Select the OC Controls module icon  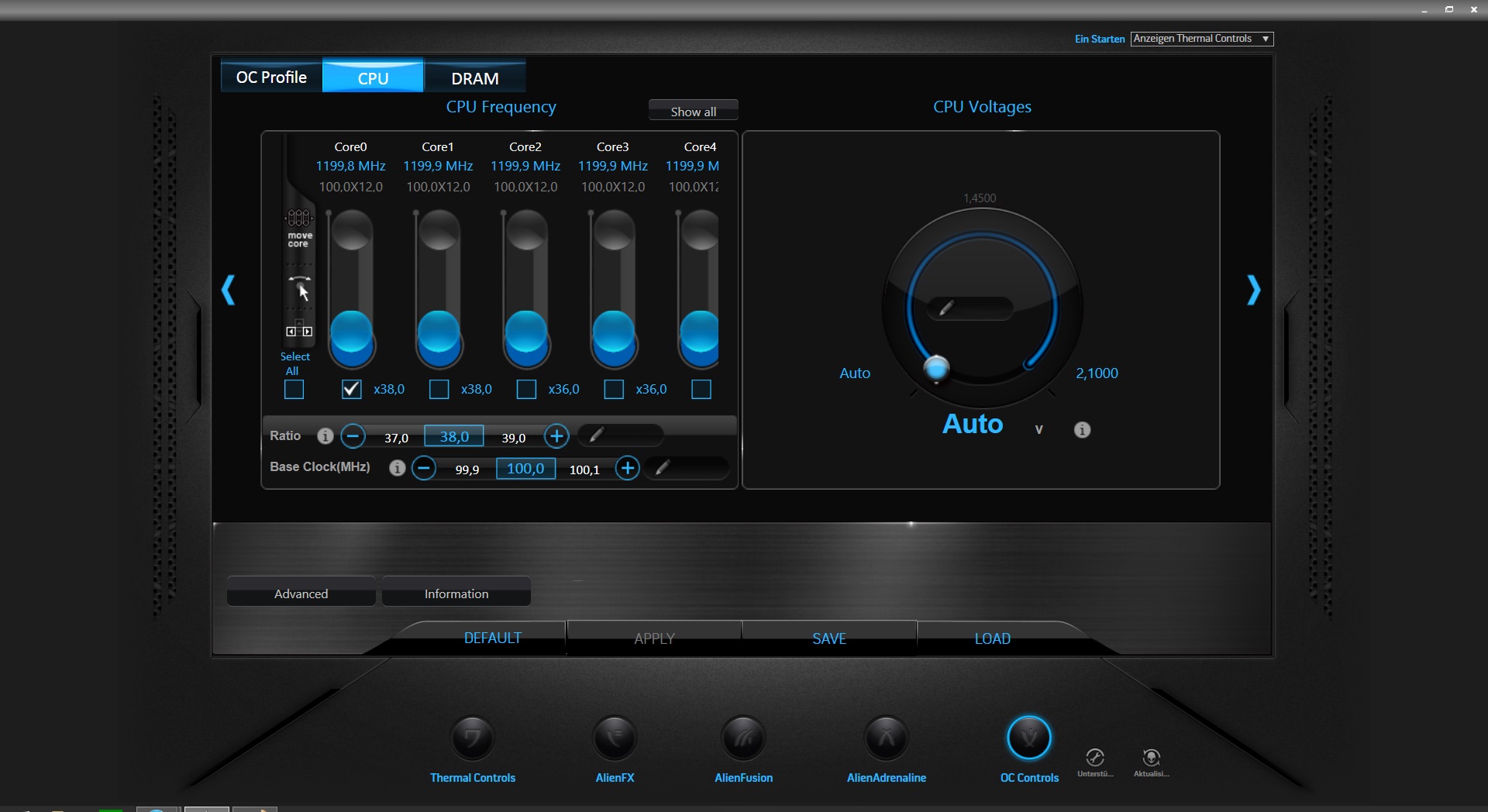pos(1029,738)
